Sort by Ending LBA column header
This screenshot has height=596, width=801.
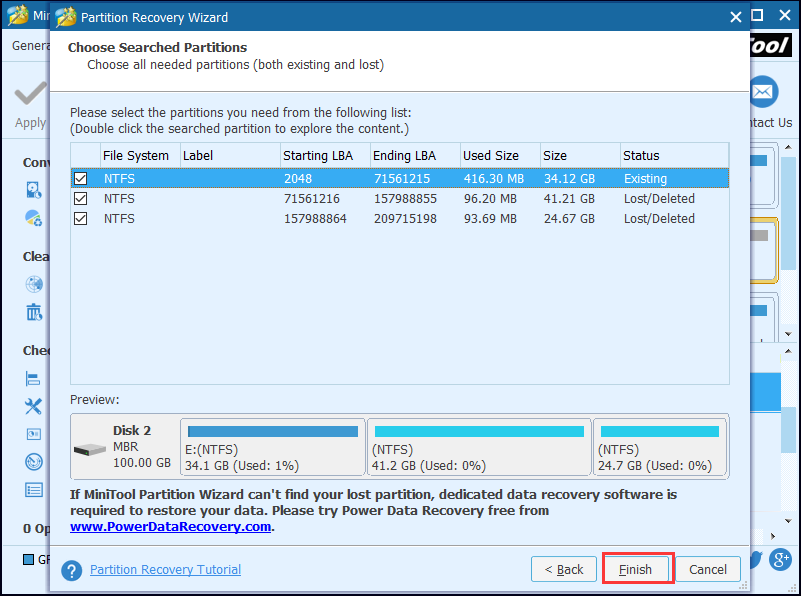point(415,155)
